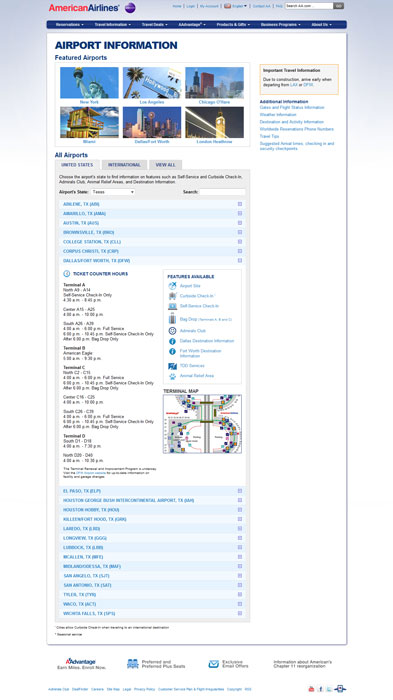Expand the Abilene, TX (ABI) row
The width and height of the screenshot is (393, 700).
point(152,204)
